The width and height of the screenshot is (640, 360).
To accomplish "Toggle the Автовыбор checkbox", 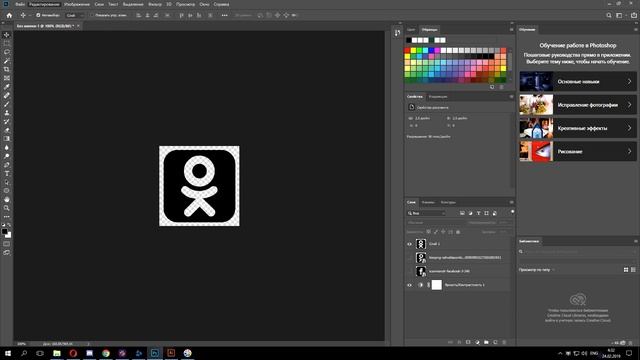I will (x=38, y=15).
